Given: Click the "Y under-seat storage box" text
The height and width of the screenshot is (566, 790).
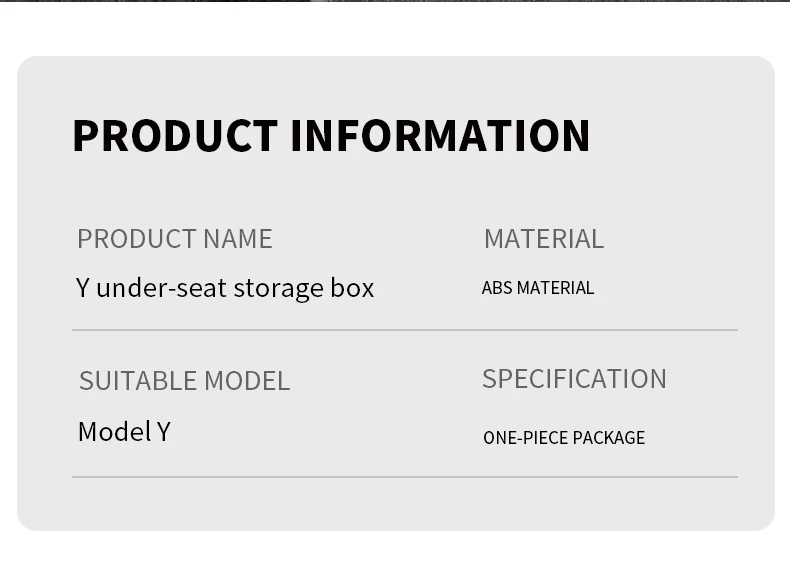Looking at the screenshot, I should click(225, 288).
